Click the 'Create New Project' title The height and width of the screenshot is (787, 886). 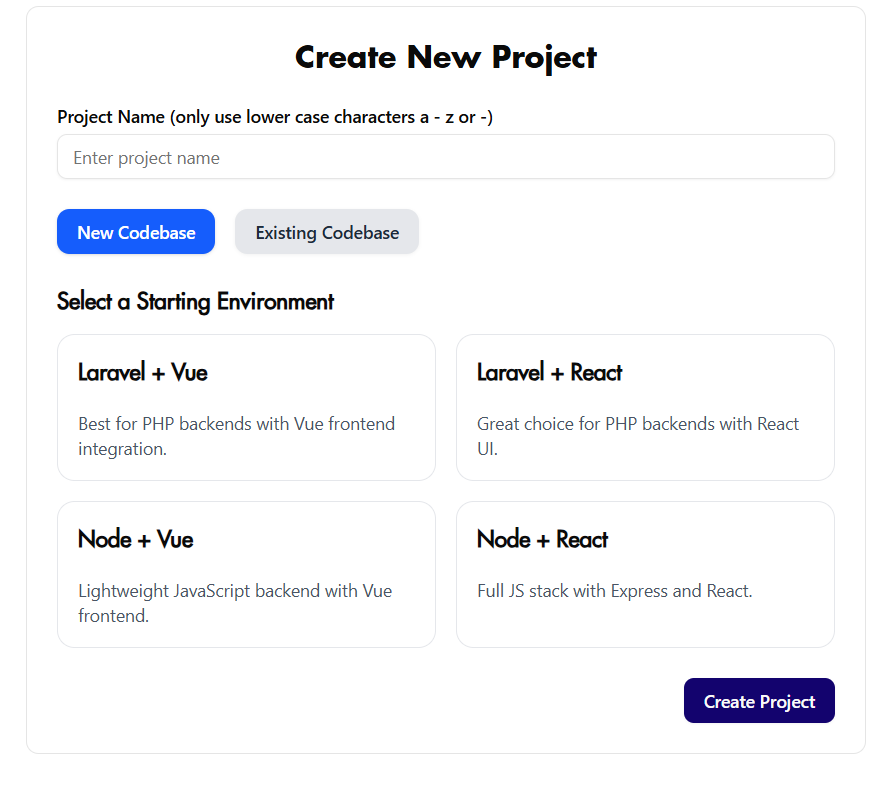[446, 58]
